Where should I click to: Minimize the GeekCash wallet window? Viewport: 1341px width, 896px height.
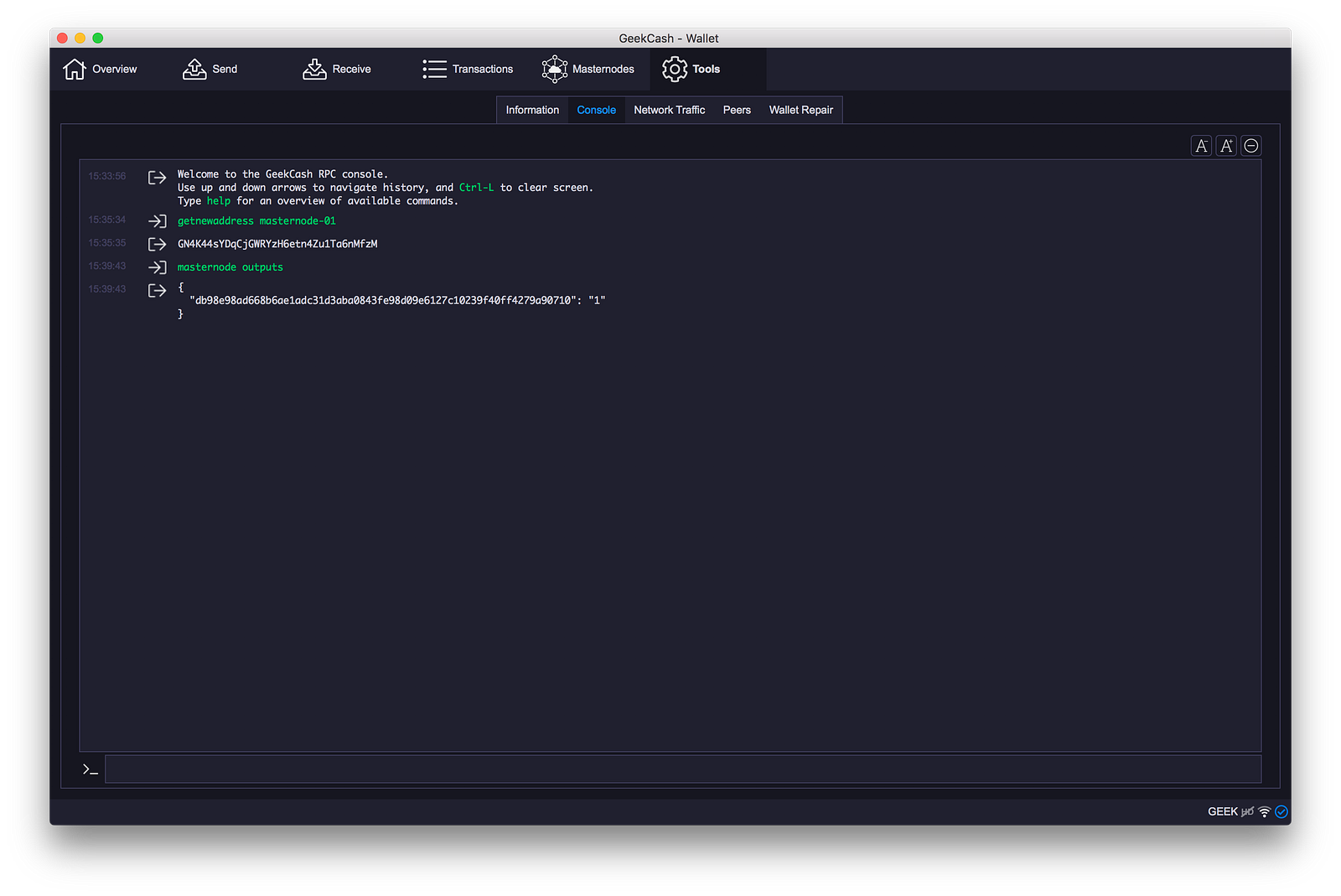[x=80, y=38]
